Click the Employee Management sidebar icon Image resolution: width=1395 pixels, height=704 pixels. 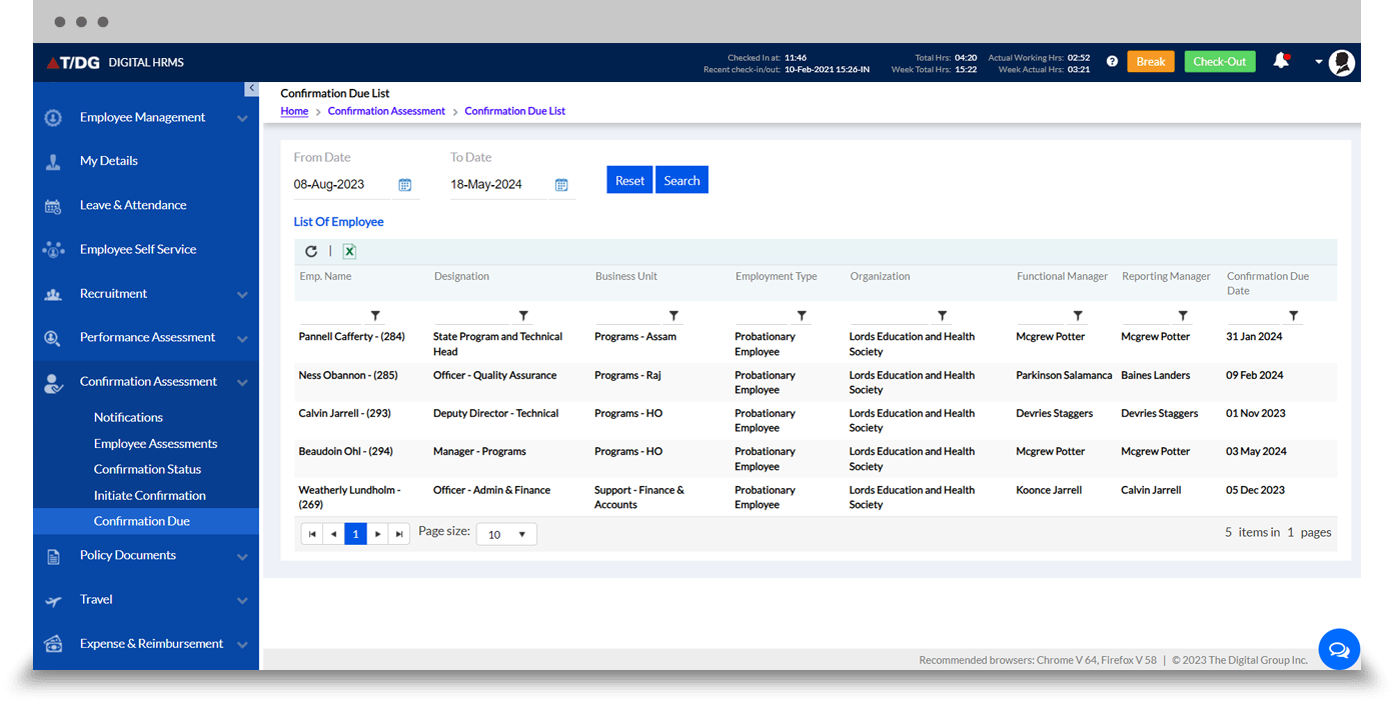[53, 118]
